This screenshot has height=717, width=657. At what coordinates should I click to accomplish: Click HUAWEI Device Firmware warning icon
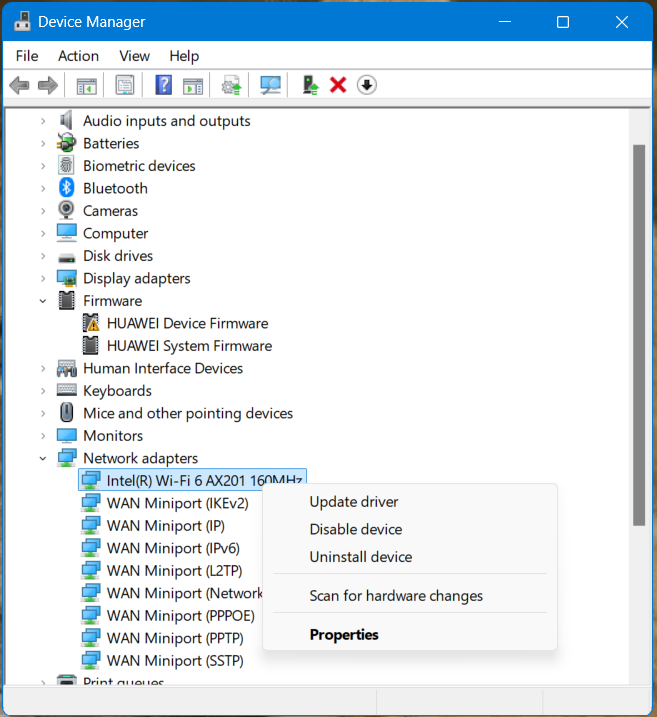(91, 323)
